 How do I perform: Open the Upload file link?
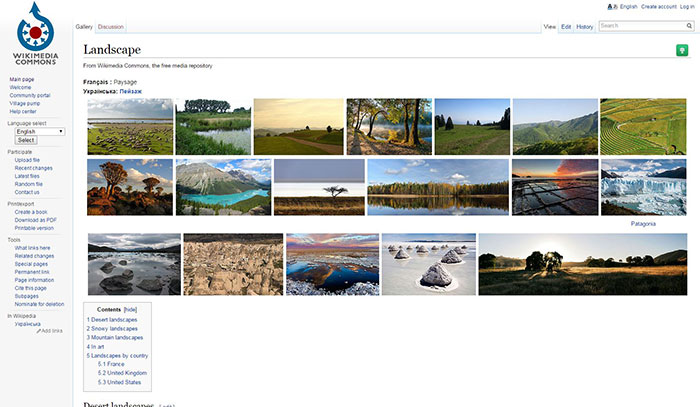click(29, 160)
